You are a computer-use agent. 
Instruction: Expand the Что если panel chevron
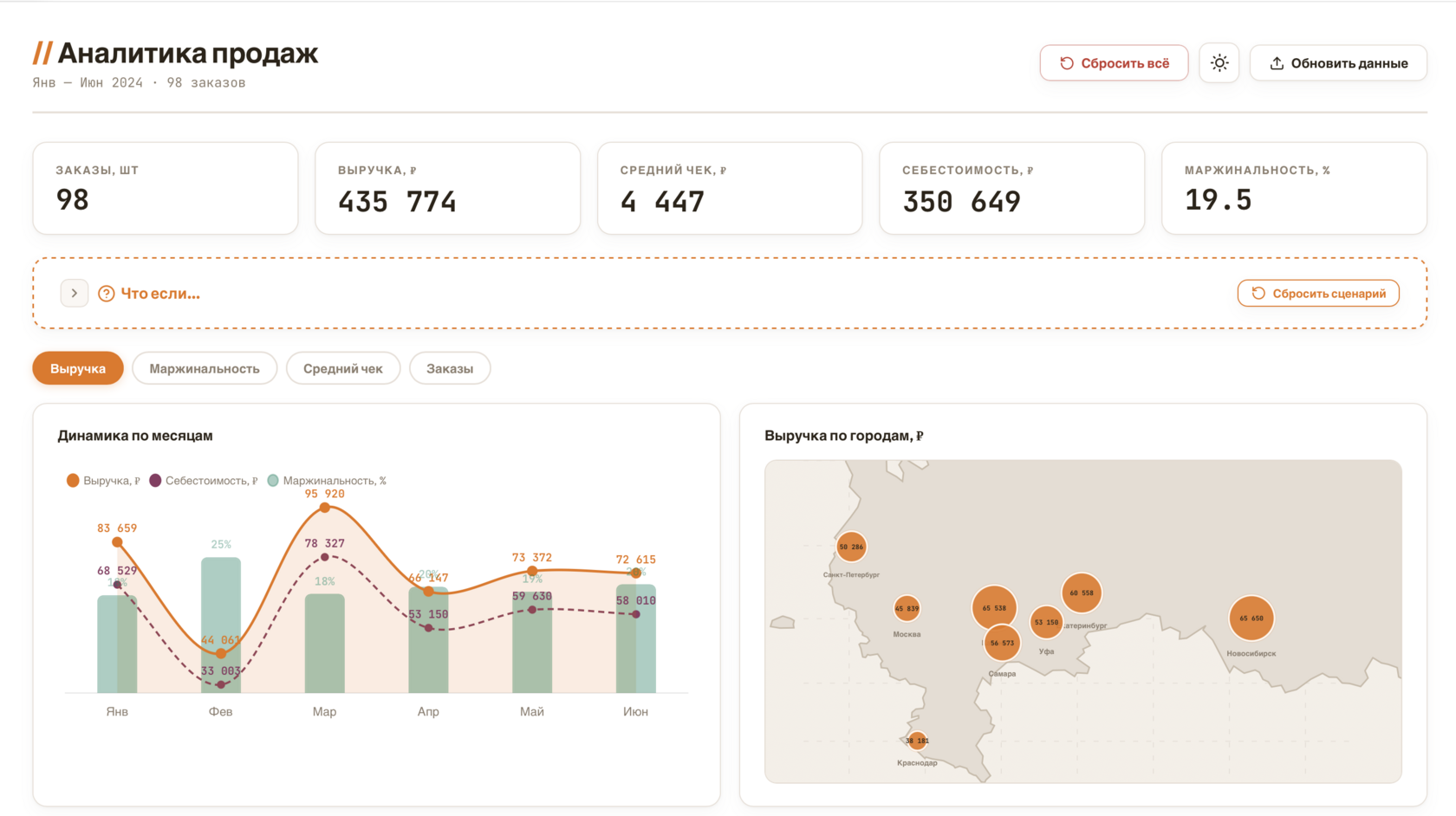[x=75, y=294]
